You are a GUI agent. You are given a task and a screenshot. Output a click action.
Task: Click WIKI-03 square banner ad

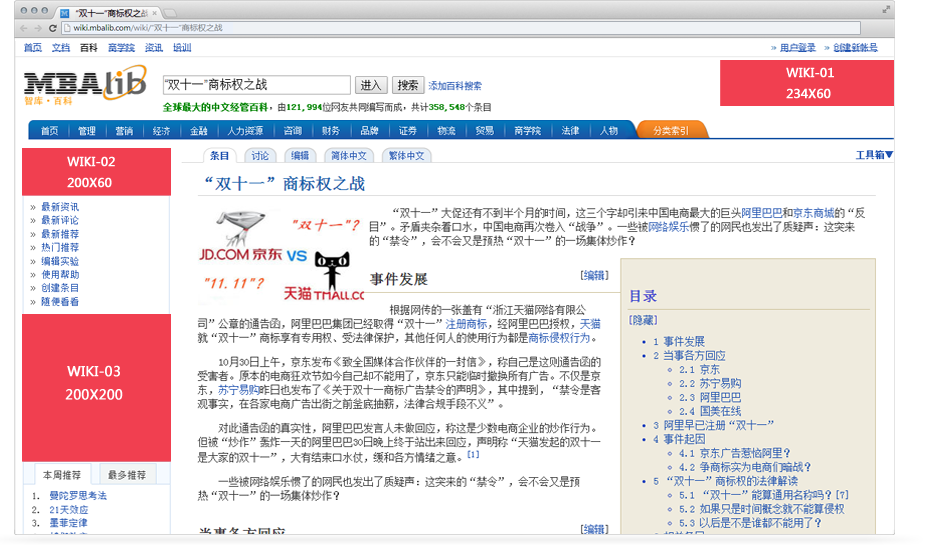point(96,387)
